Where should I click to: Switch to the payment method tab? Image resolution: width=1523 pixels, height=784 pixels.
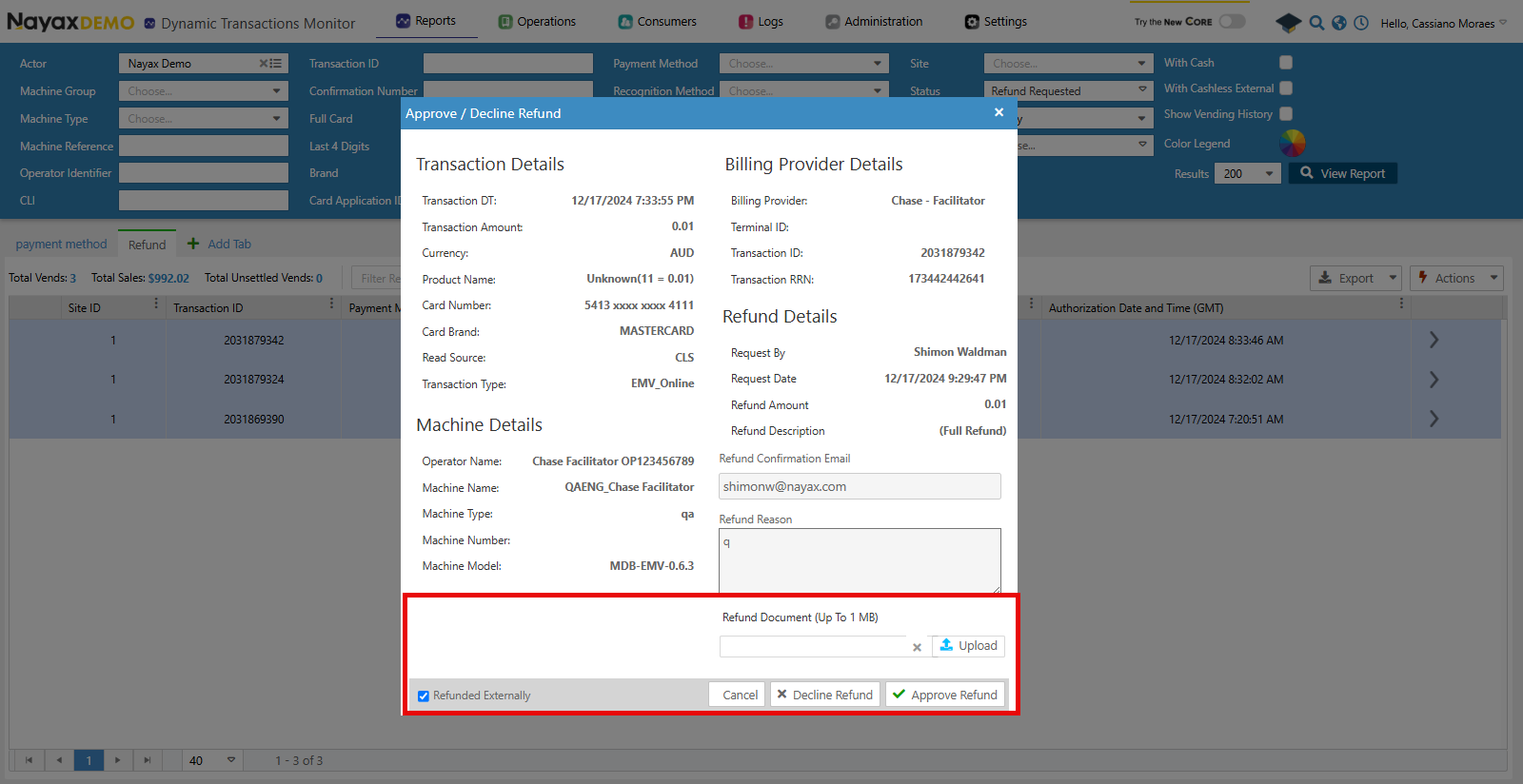point(61,245)
